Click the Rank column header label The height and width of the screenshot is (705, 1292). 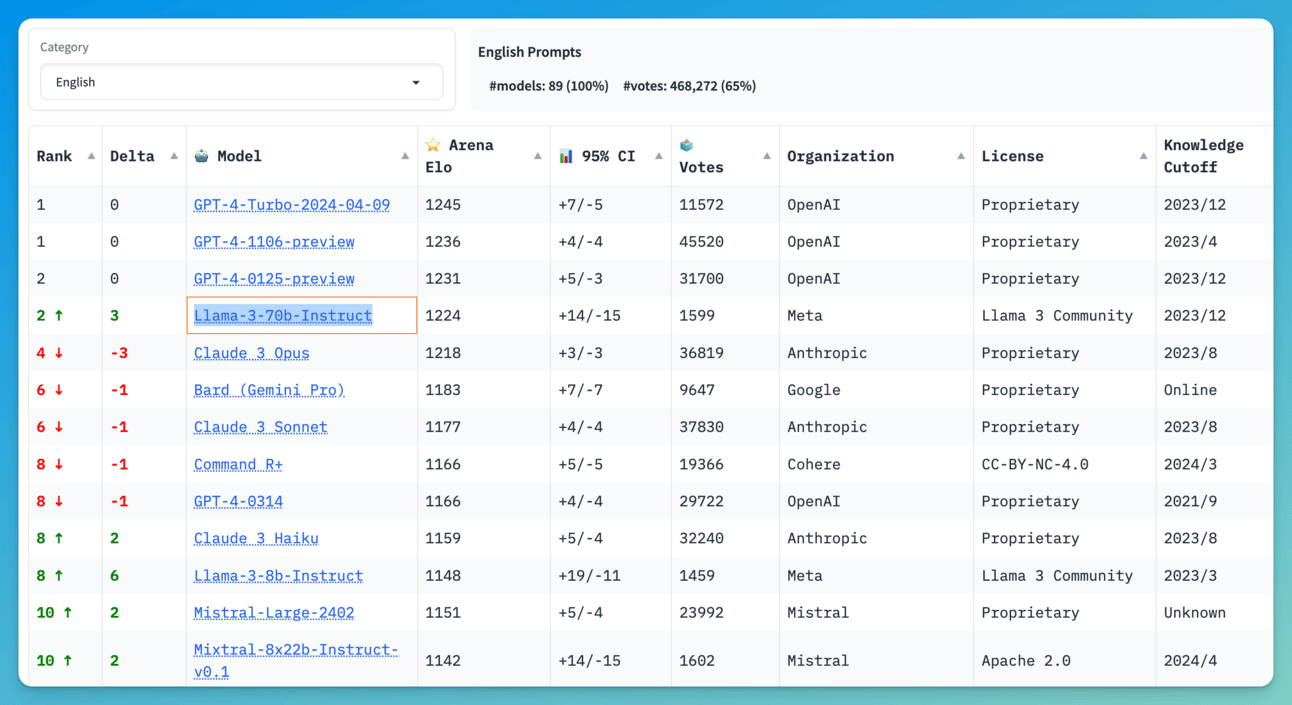tap(54, 156)
